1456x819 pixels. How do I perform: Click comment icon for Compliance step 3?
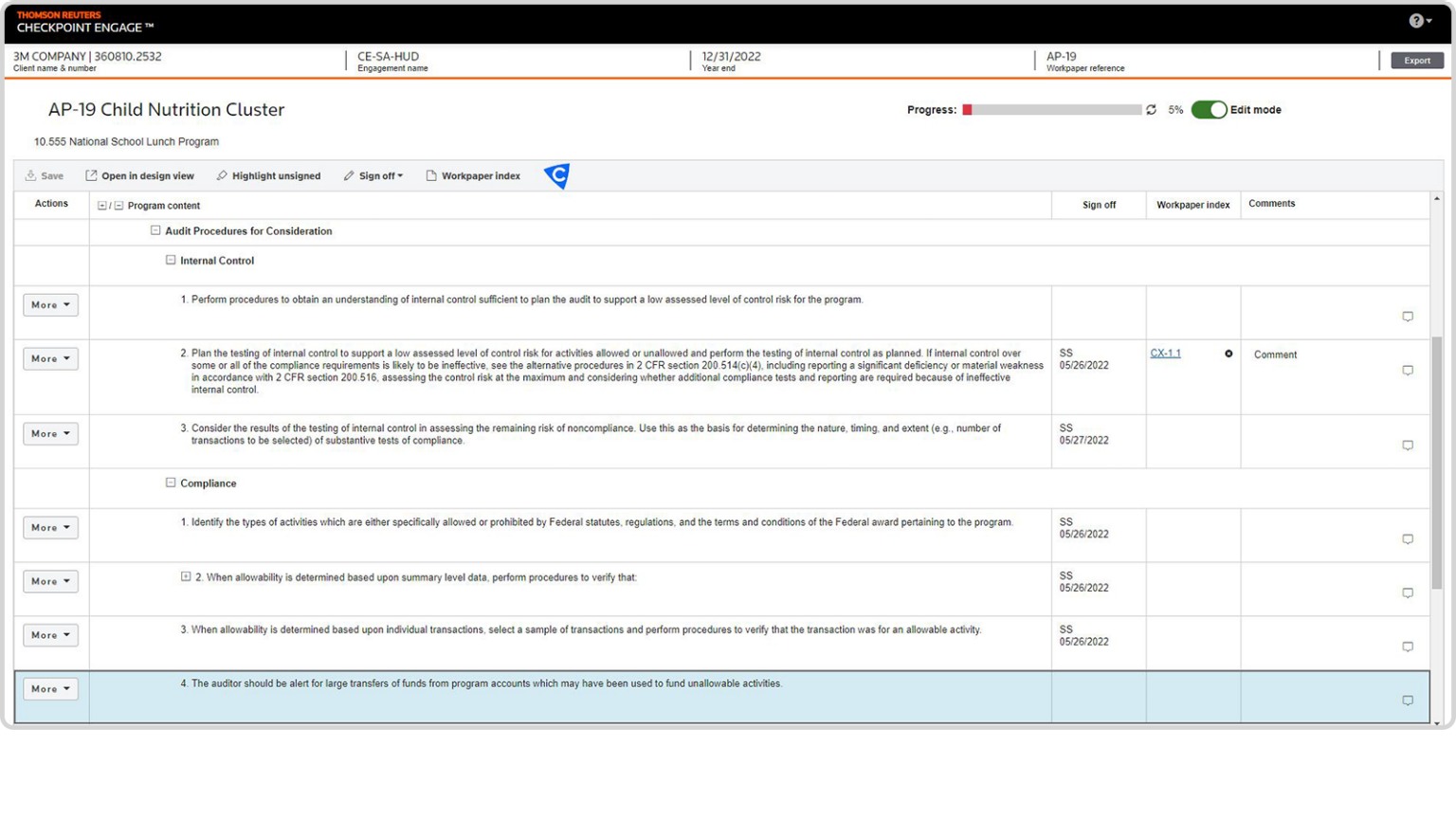tap(1408, 646)
